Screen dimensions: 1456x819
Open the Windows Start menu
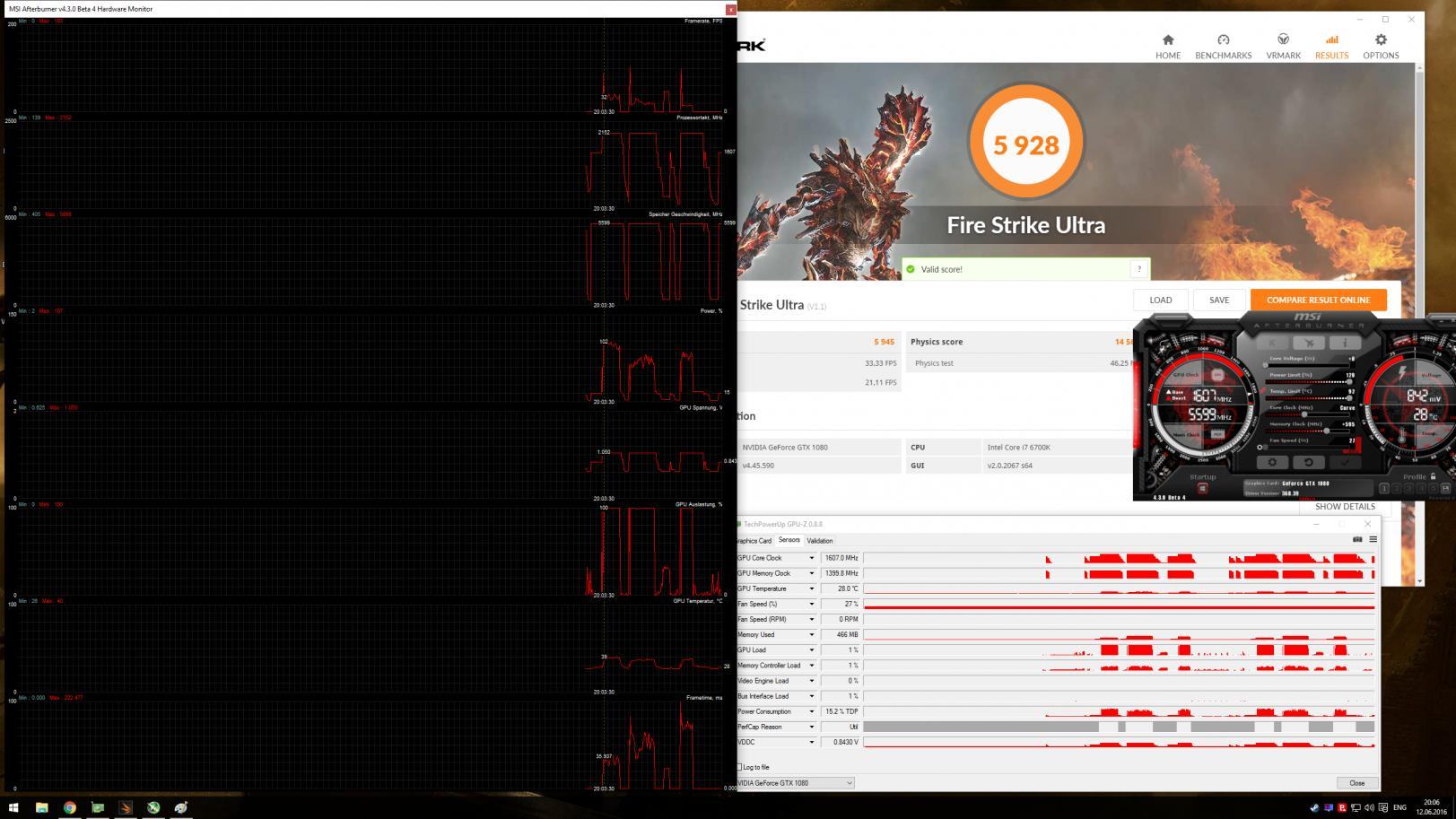(x=14, y=807)
